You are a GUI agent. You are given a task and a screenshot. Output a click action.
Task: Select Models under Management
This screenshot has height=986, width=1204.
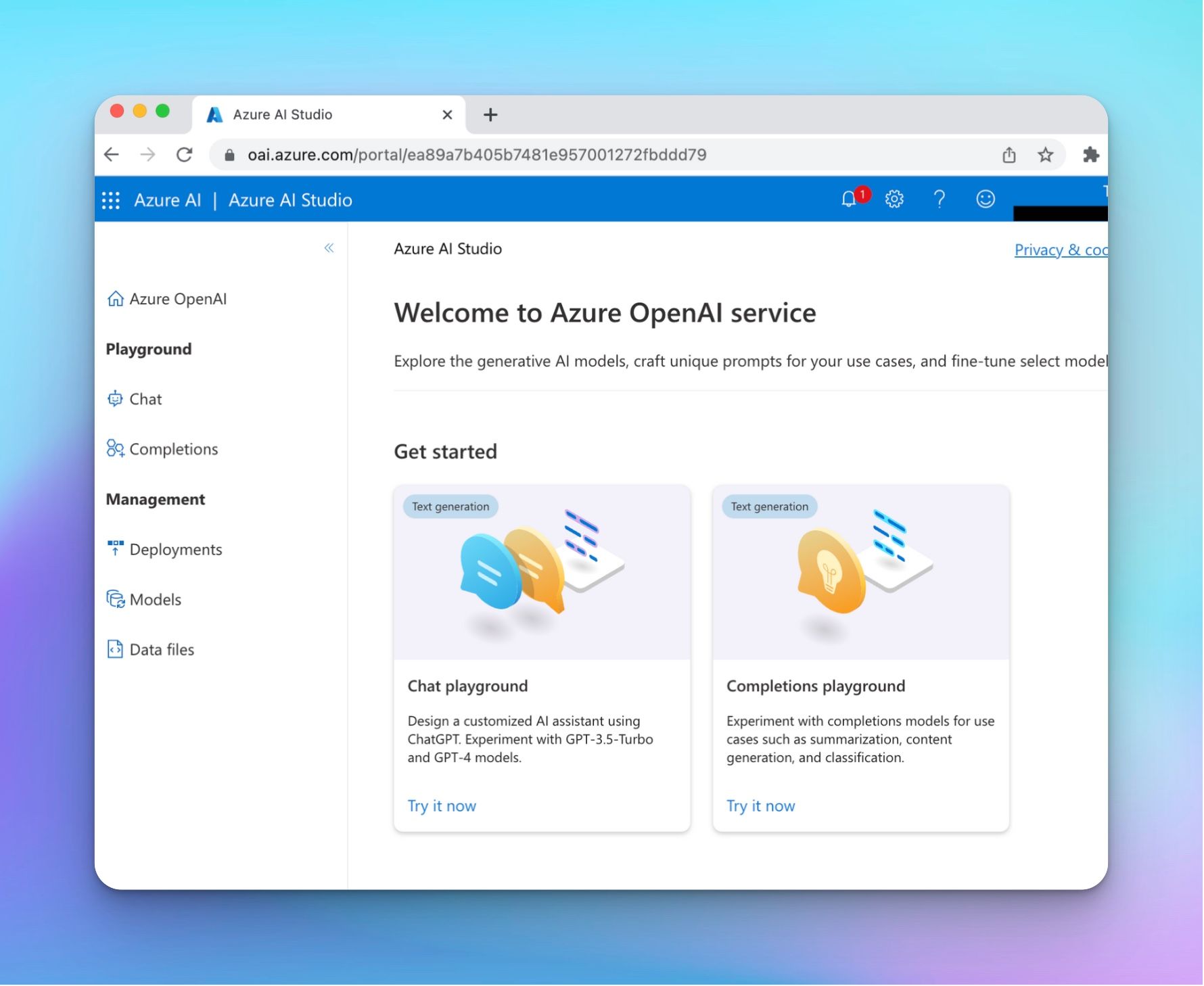point(144,599)
